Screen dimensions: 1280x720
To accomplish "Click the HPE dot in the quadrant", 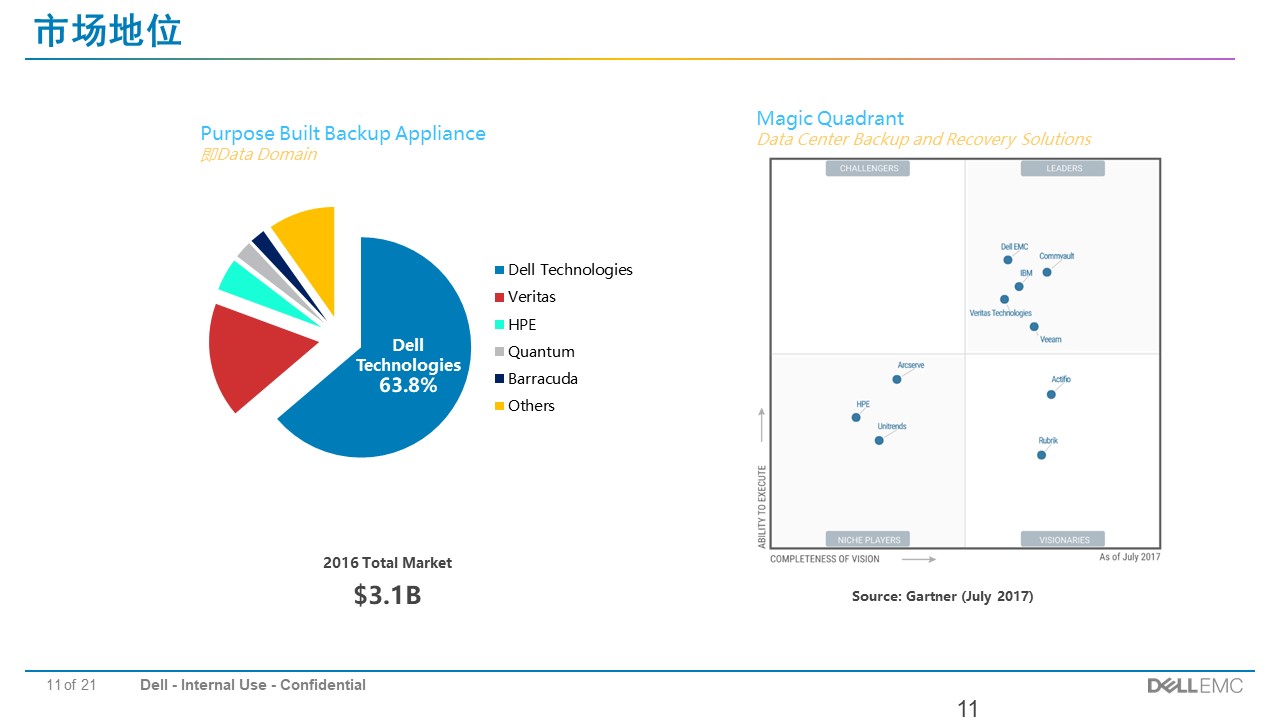I will 856,417.
